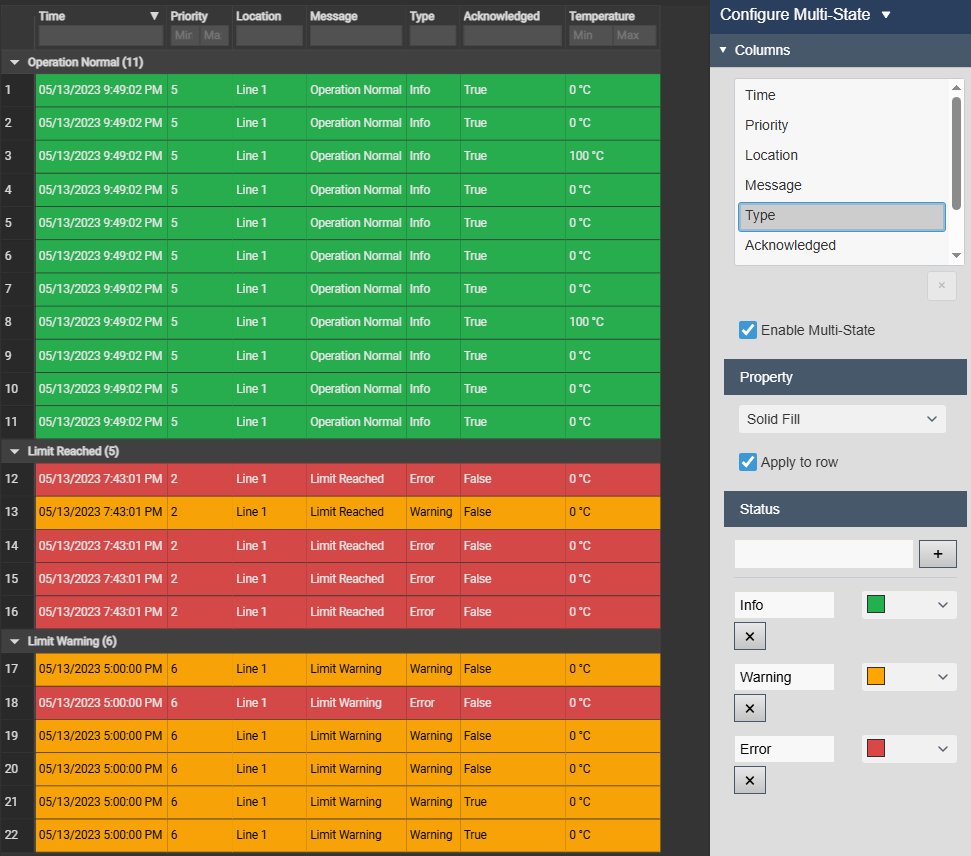Select Location in the columns list
Image resolution: width=971 pixels, height=856 pixels.
[842, 155]
